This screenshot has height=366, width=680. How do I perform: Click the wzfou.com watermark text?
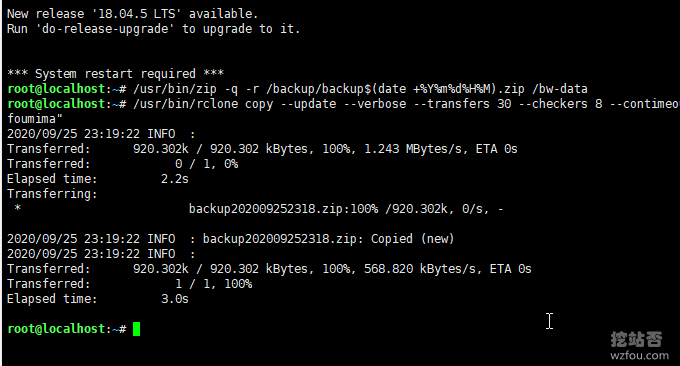click(639, 356)
